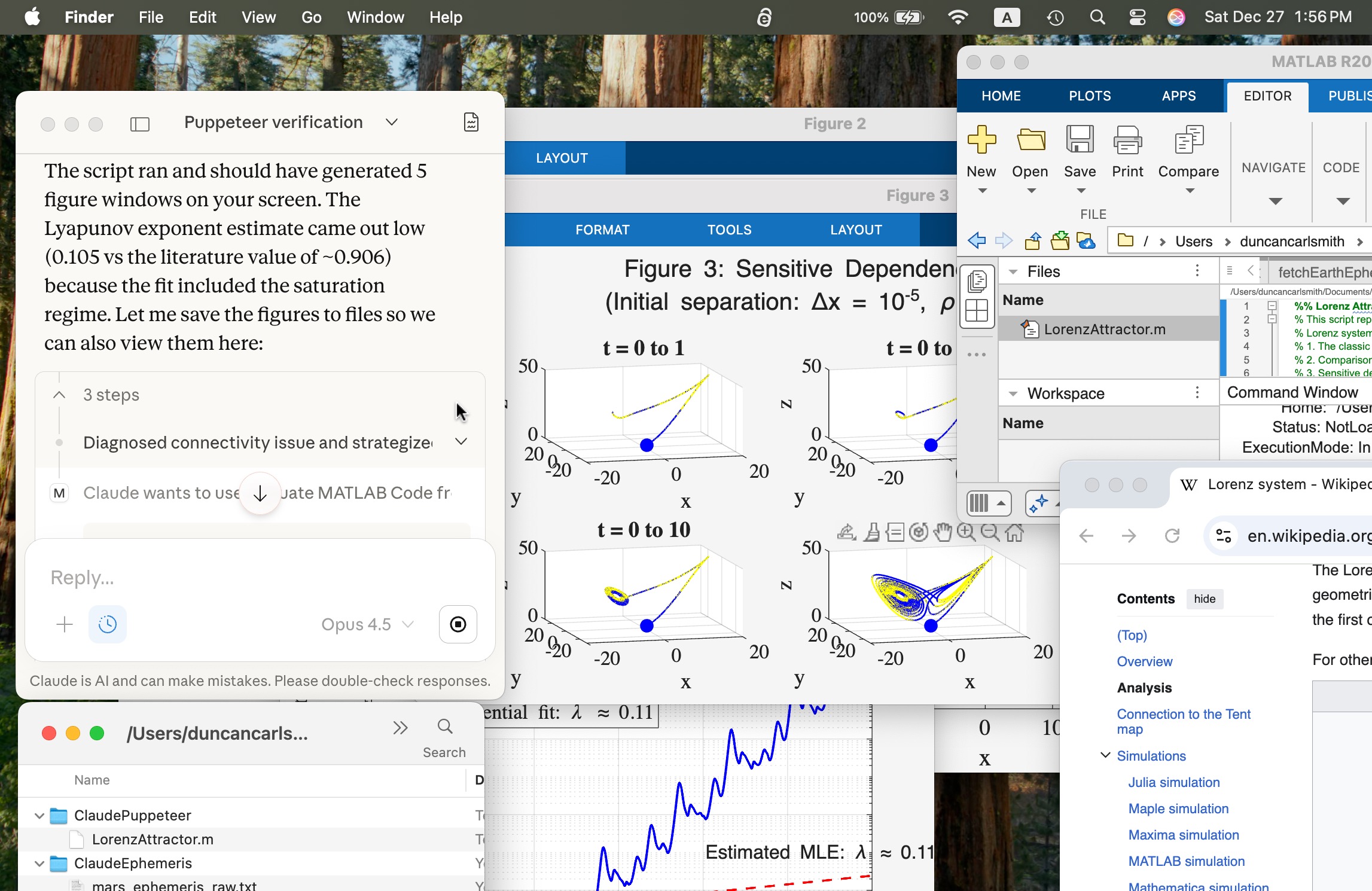Click the Restore View home icon in Figure 3

tap(1014, 532)
